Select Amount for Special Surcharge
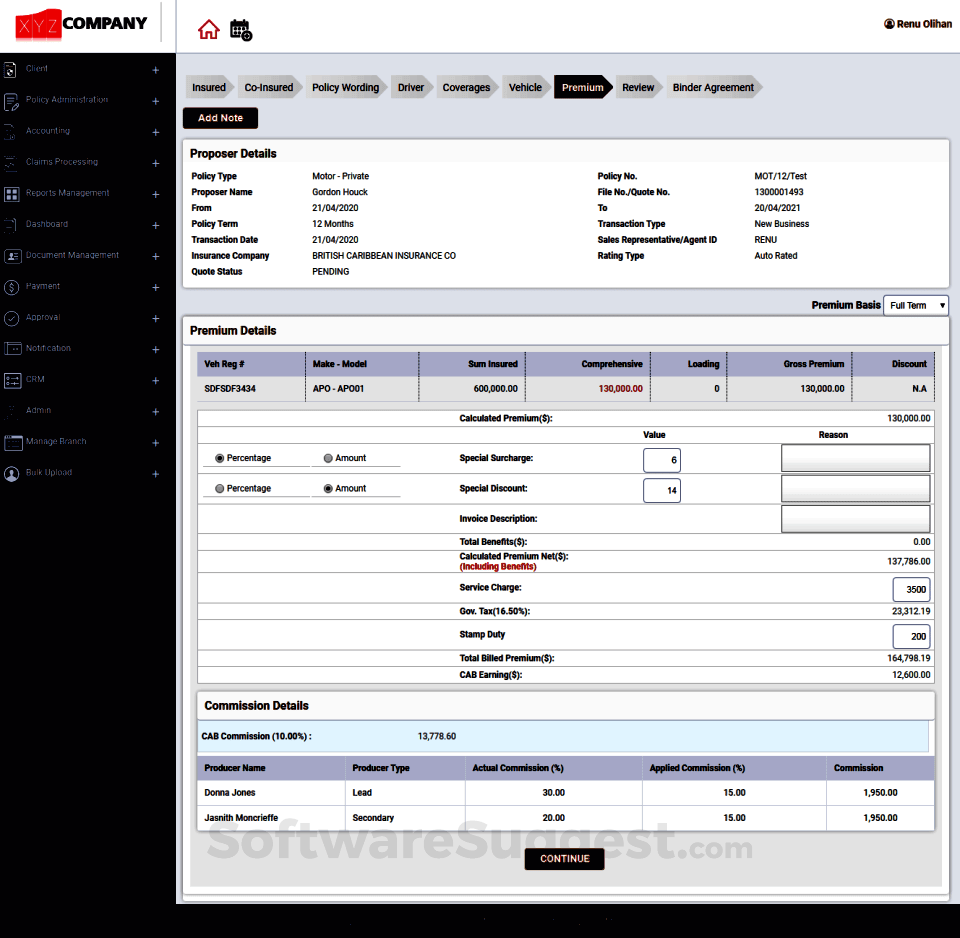Image resolution: width=960 pixels, height=938 pixels. (329, 459)
